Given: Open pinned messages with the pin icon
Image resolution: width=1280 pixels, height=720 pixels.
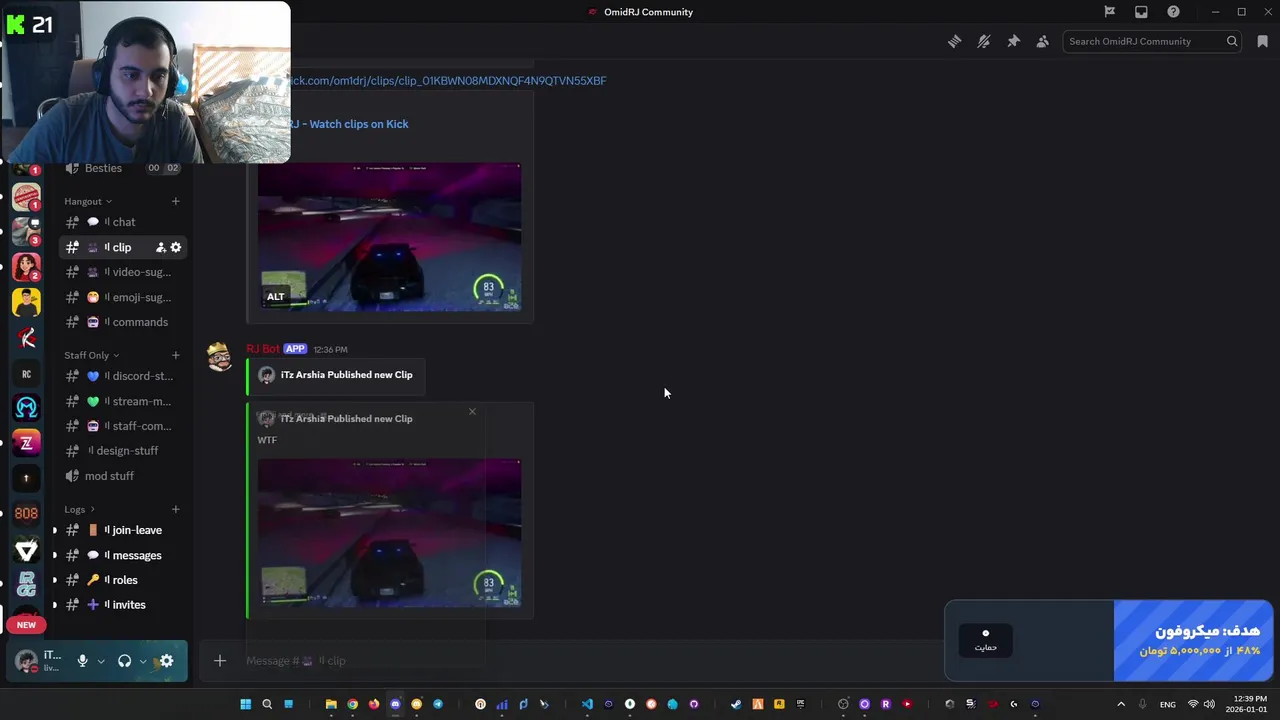Looking at the screenshot, I should [1013, 41].
